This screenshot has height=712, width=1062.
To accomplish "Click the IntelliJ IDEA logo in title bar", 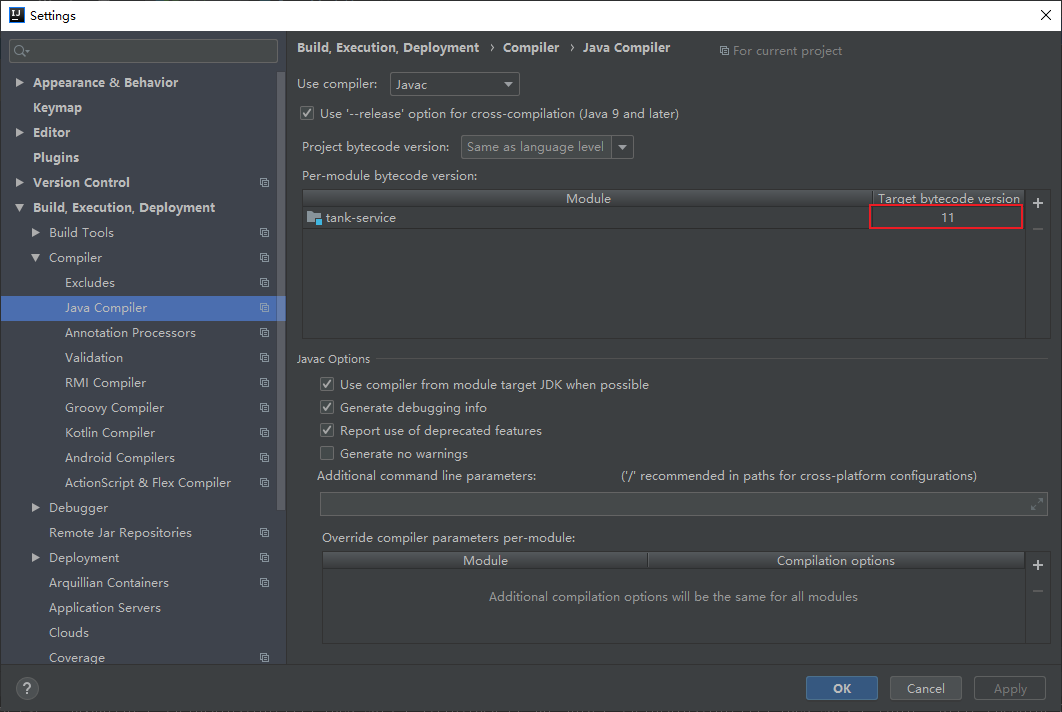I will point(16,15).
